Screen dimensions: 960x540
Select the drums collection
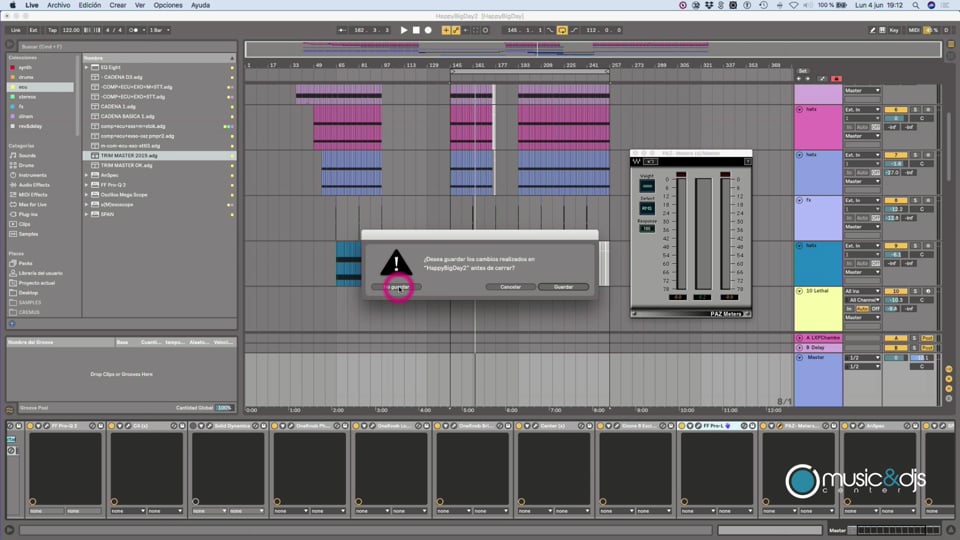tap(26, 77)
